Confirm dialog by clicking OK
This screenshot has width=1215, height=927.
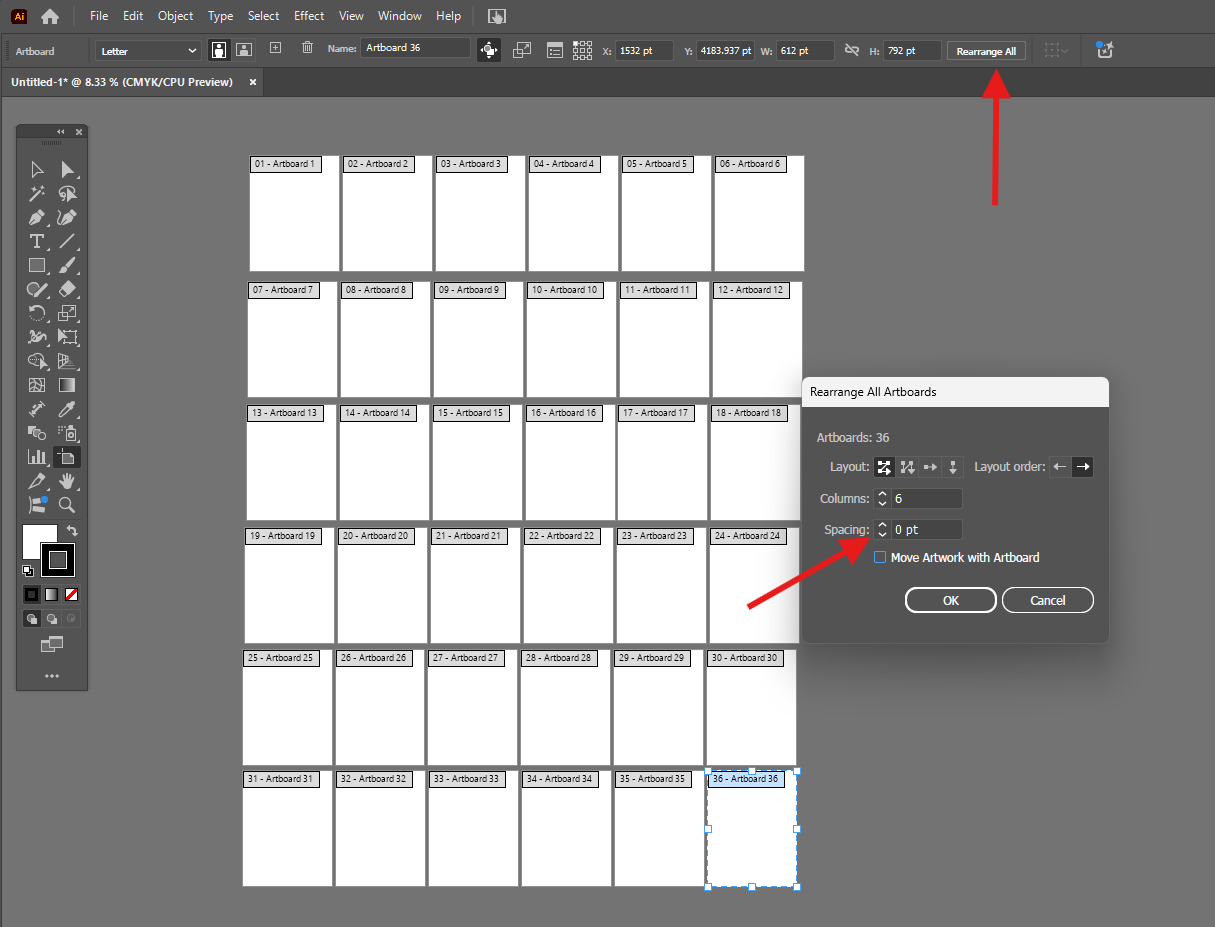[x=950, y=600]
